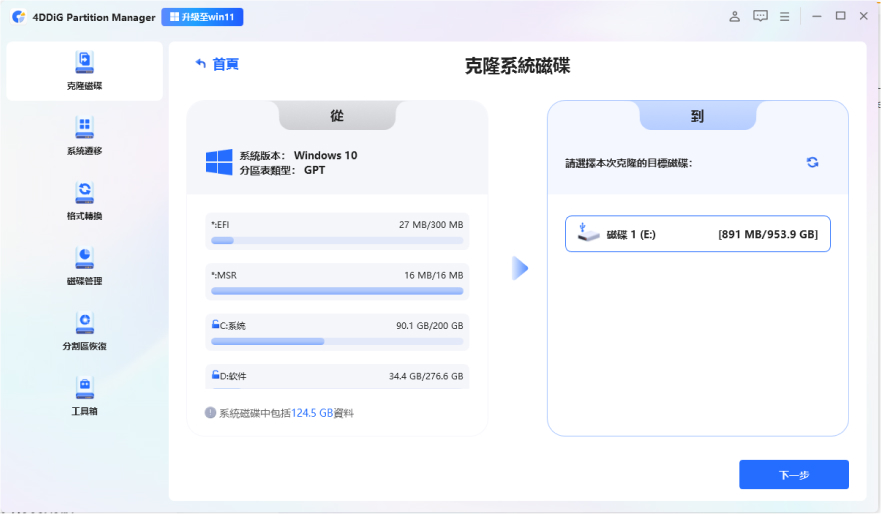Open the feedback message icon

(760, 16)
